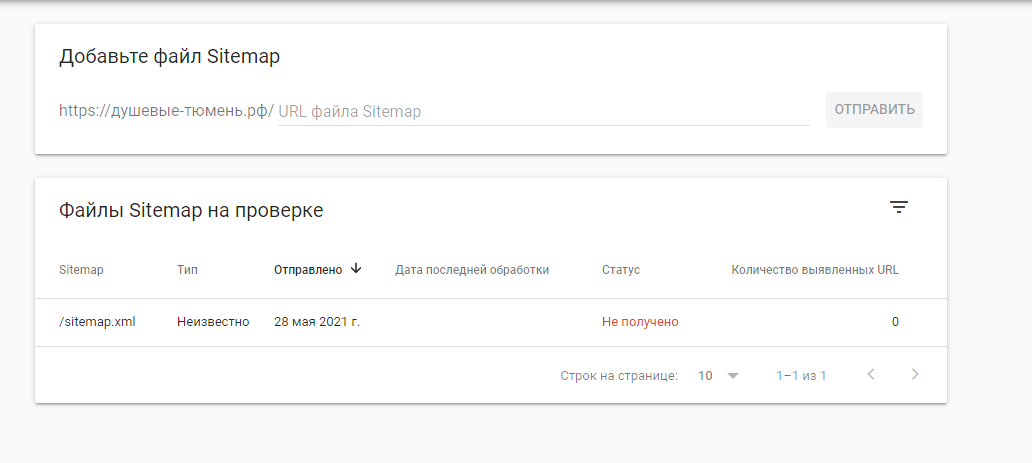Image resolution: width=1032 pixels, height=463 pixels.
Task: Go to previous page of sitemap list
Action: pos(871,375)
